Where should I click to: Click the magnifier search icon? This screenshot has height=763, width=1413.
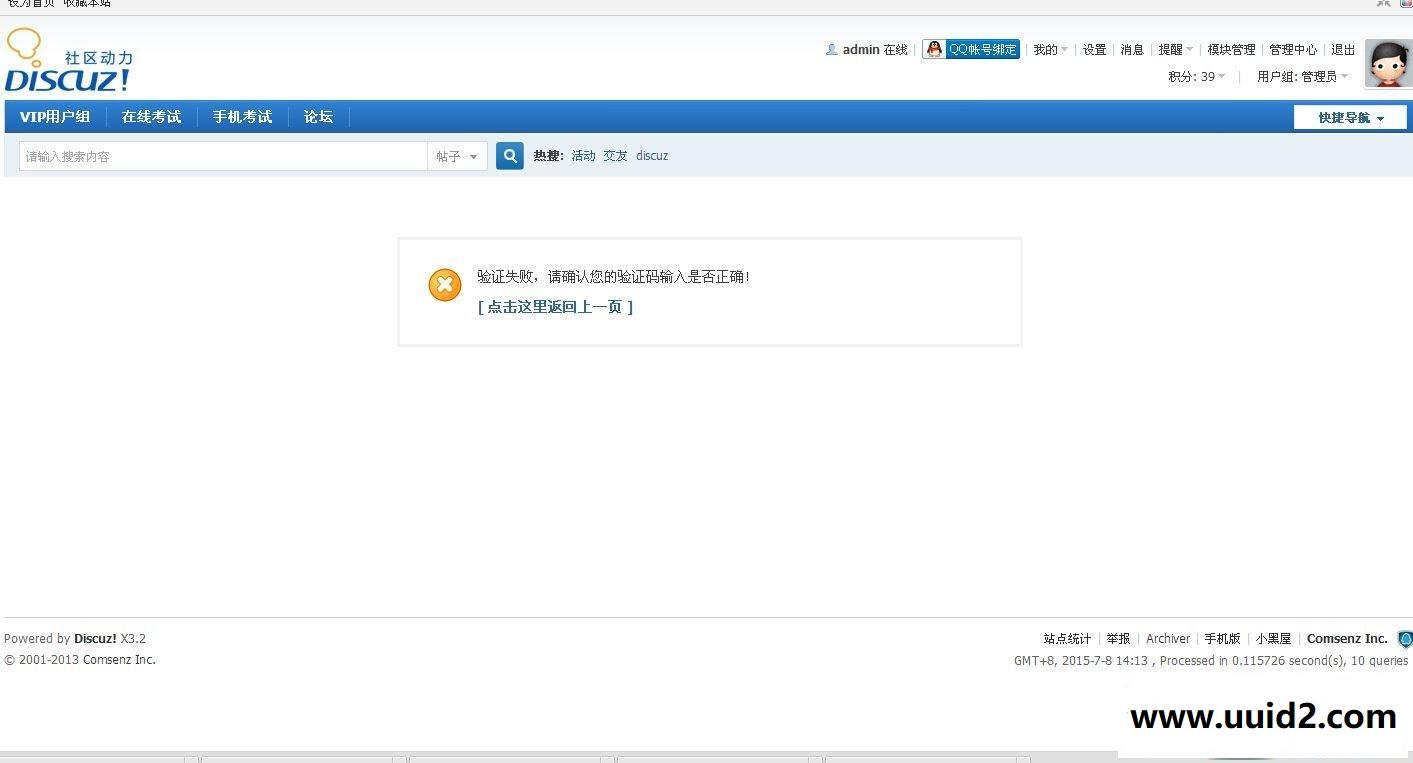[x=509, y=155]
